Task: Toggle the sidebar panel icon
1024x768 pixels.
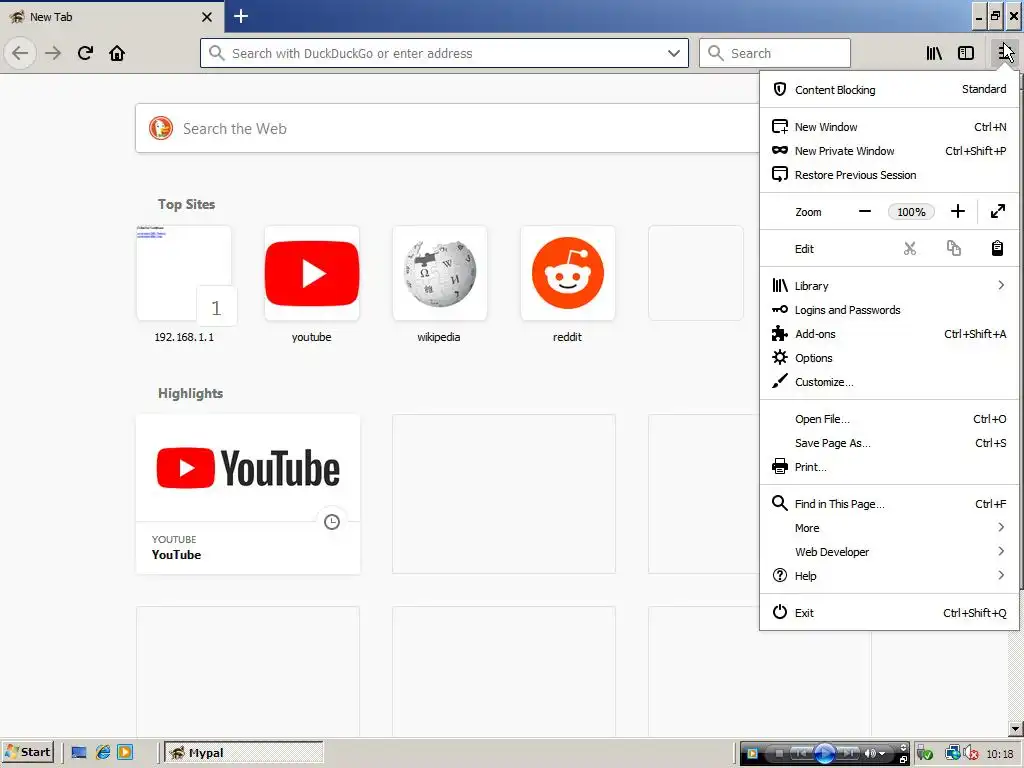Action: coord(966,53)
